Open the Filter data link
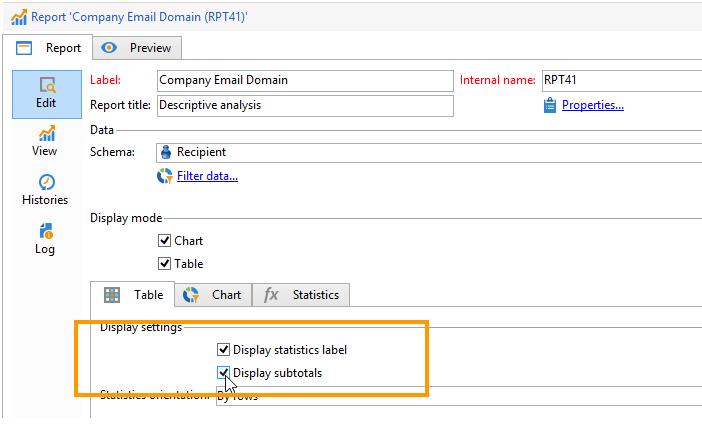This screenshot has width=702, height=431. point(207,177)
